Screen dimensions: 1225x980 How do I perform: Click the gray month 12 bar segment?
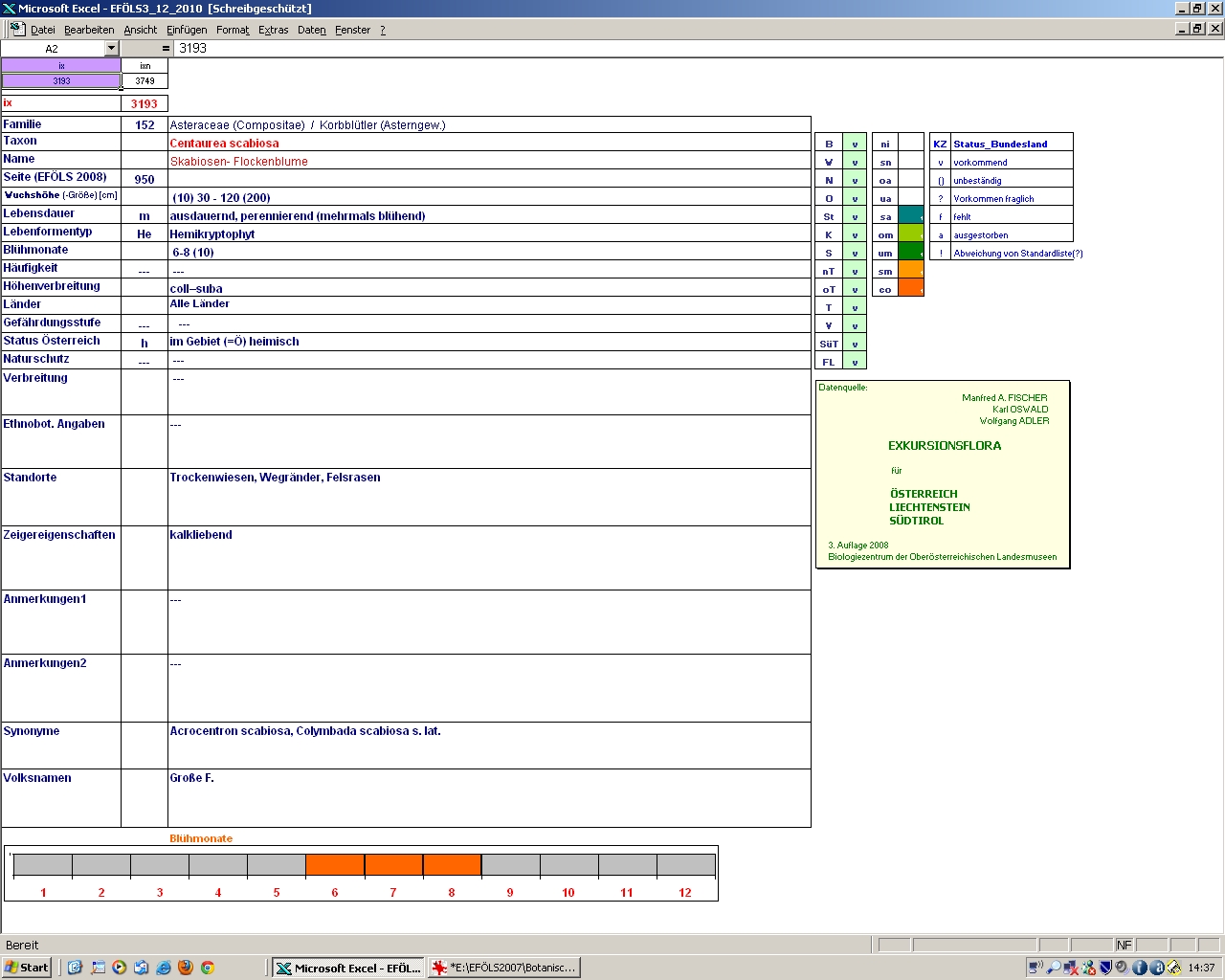[685, 864]
